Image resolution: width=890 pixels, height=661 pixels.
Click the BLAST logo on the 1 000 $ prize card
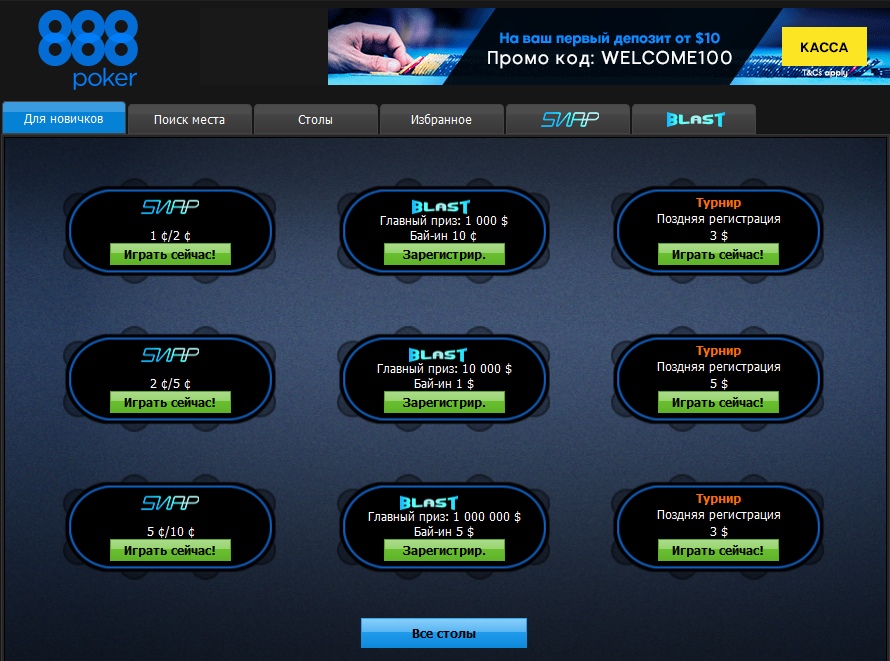[441, 207]
